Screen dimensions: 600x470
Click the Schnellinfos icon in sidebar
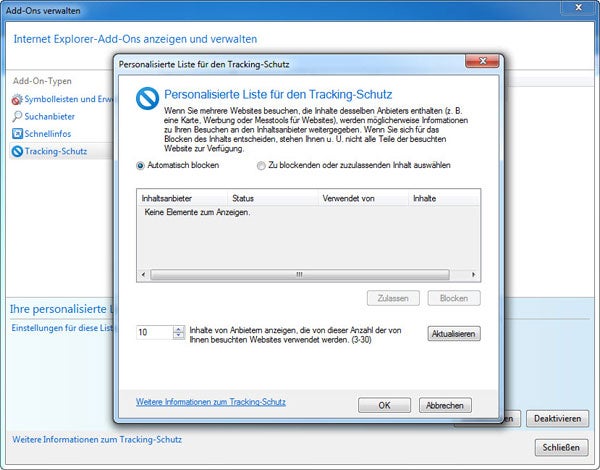tap(17, 134)
